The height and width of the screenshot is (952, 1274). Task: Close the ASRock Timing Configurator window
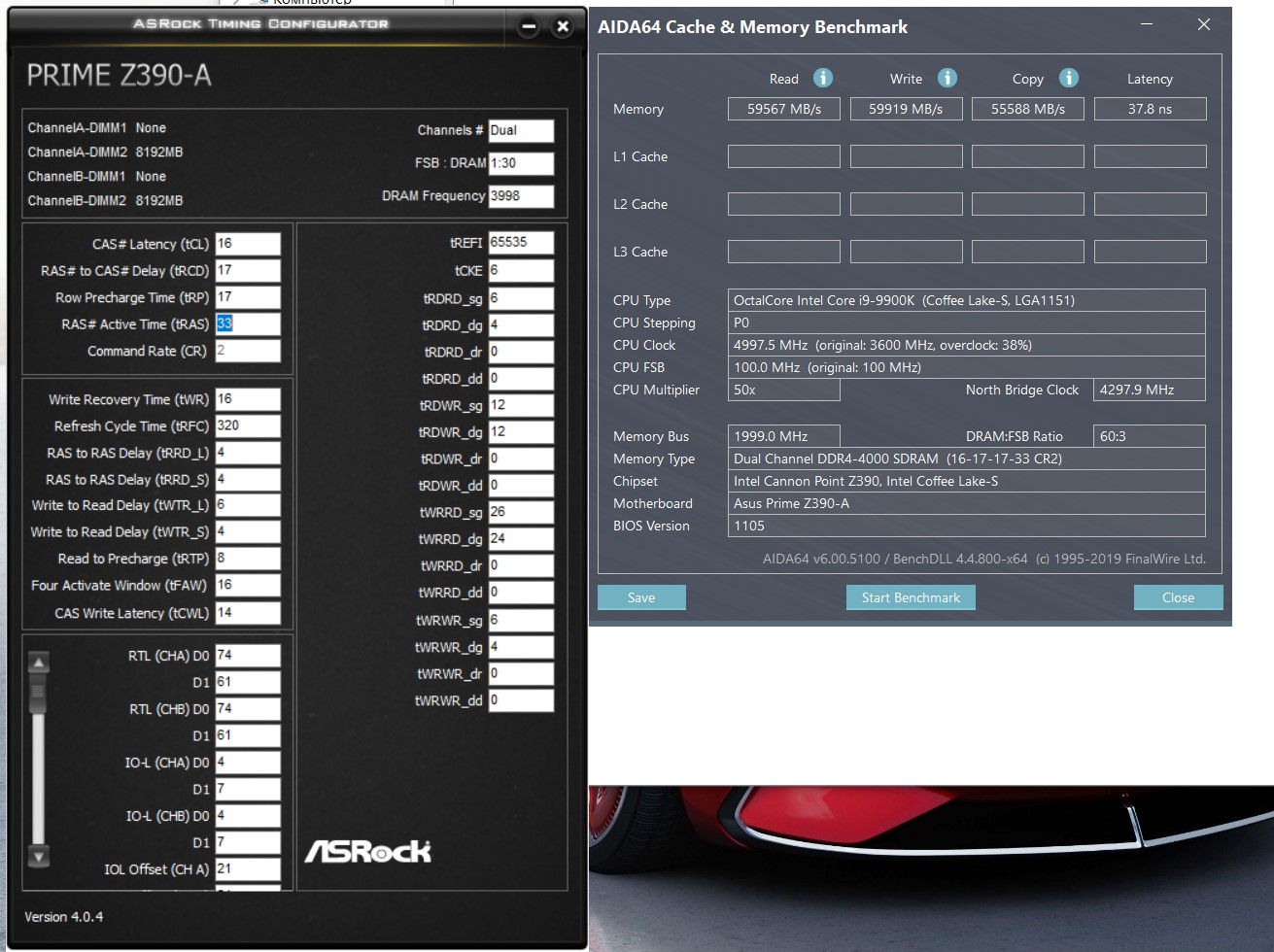[x=563, y=26]
